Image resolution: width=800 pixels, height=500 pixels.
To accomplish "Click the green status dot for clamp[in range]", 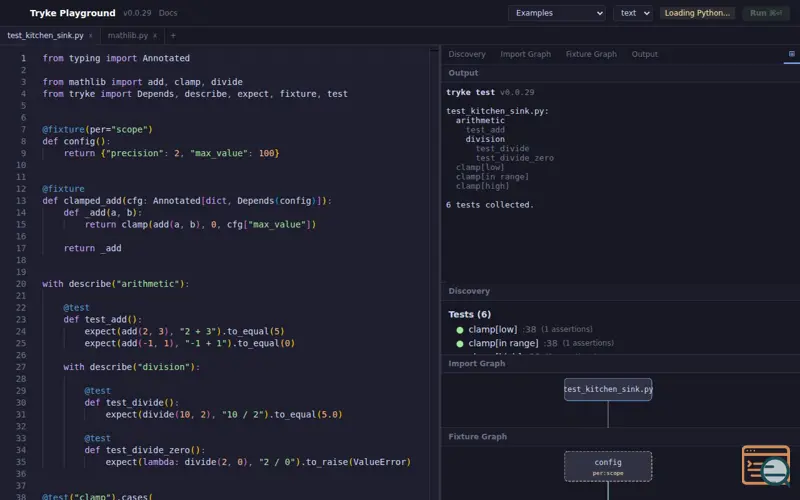I will tap(460, 344).
